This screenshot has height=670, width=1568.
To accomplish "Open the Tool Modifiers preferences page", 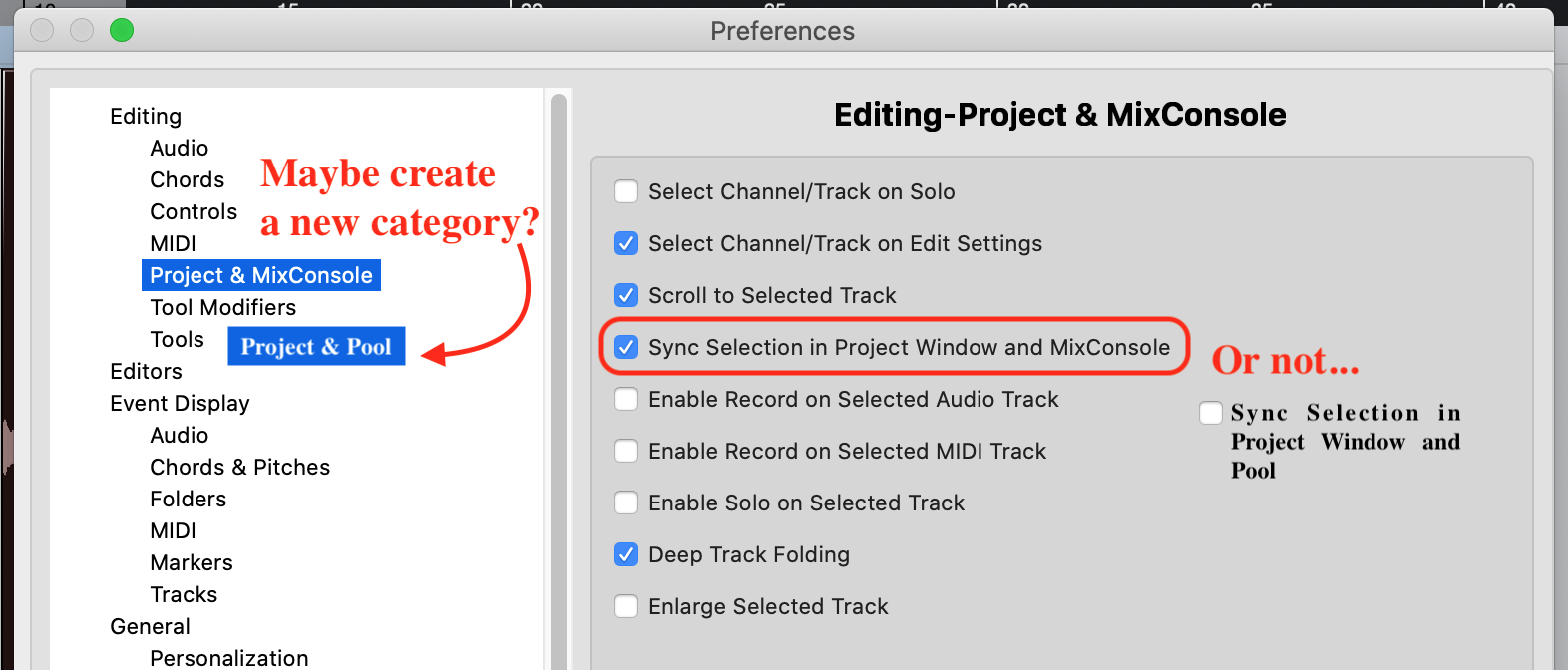I will point(222,307).
